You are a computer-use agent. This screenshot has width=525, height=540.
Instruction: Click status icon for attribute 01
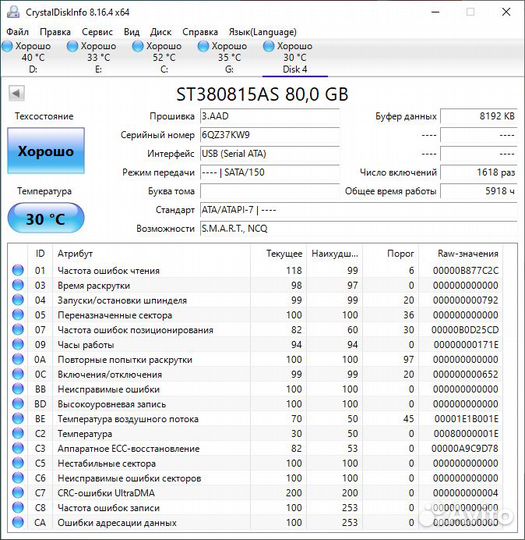point(18,270)
